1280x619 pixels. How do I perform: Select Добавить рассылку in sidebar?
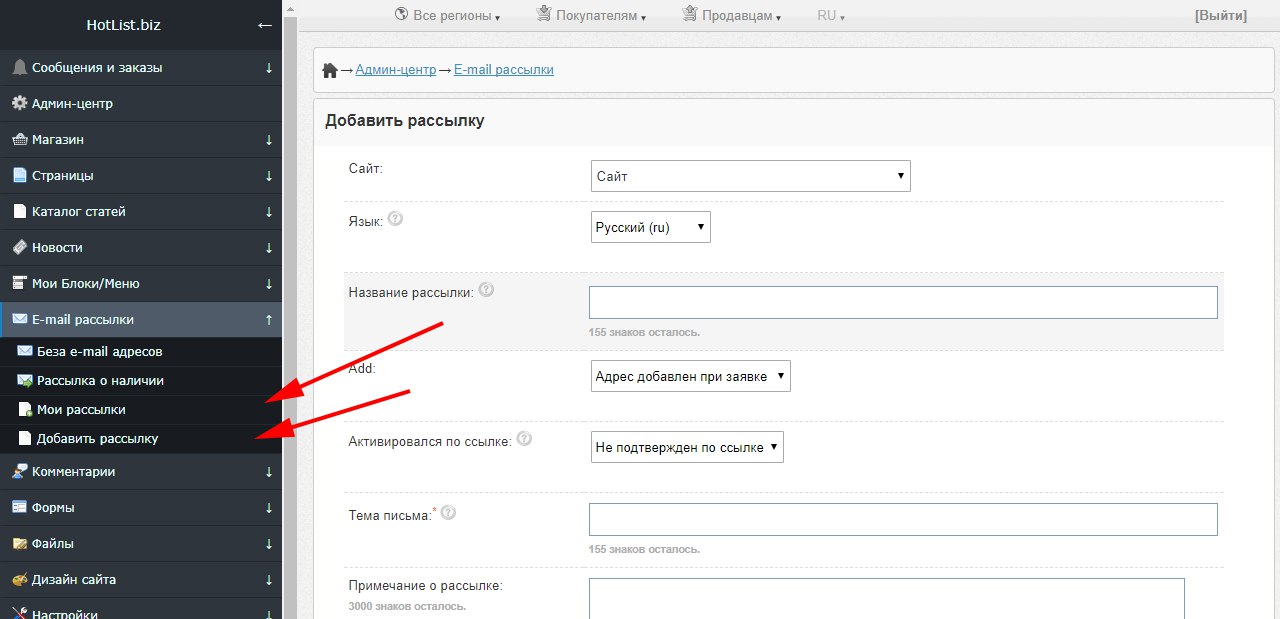(97, 439)
